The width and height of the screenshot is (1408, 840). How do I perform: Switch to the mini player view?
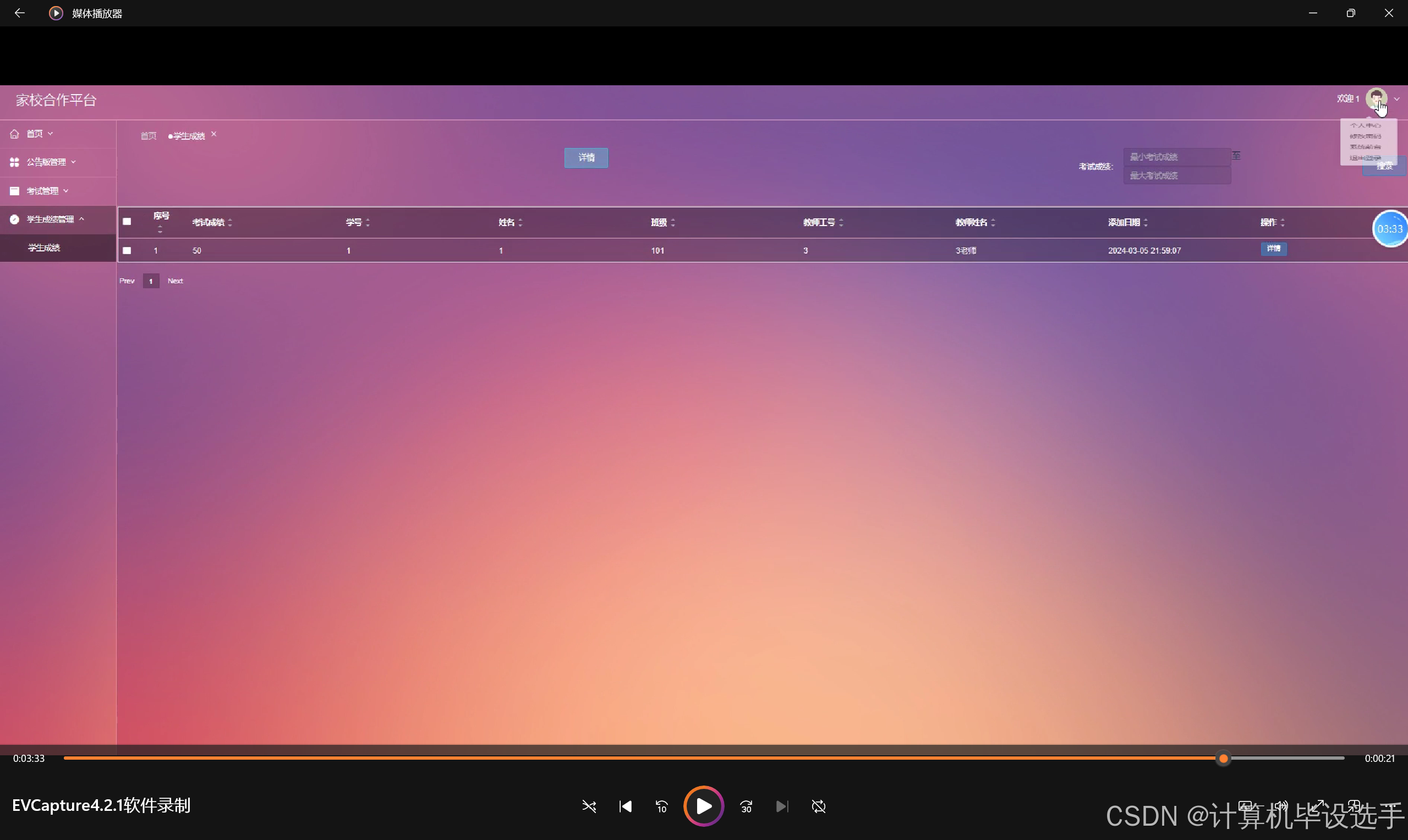1354,806
